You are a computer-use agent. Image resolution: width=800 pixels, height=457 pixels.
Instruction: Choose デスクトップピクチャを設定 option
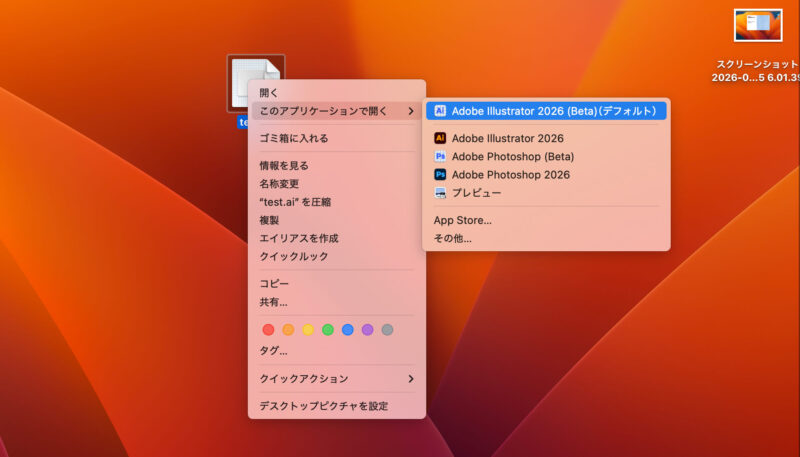[337, 406]
